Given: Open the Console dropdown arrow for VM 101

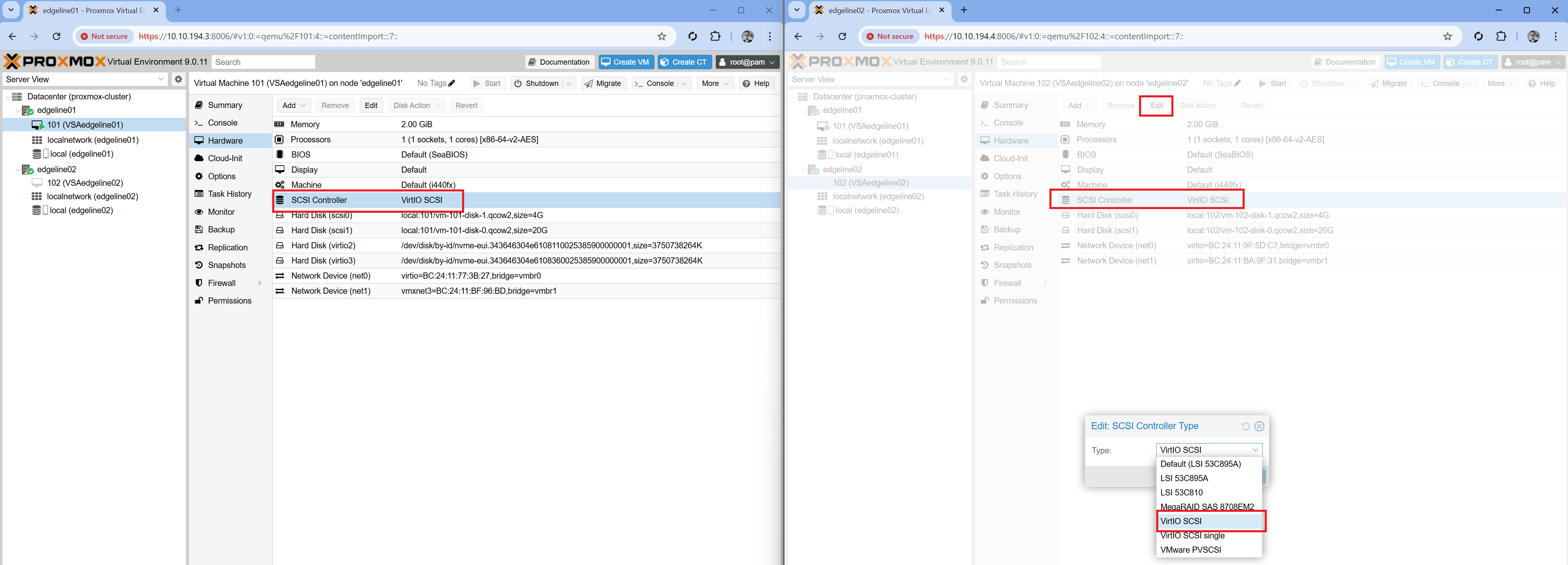Looking at the screenshot, I should [x=684, y=83].
